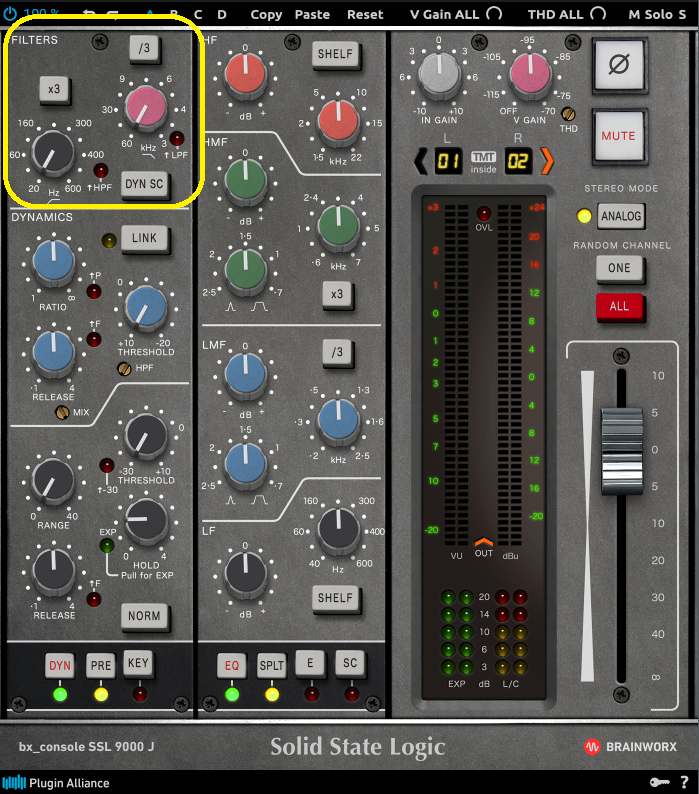699x794 pixels.
Task: Click the LF frequency Hz knob
Action: (338, 530)
